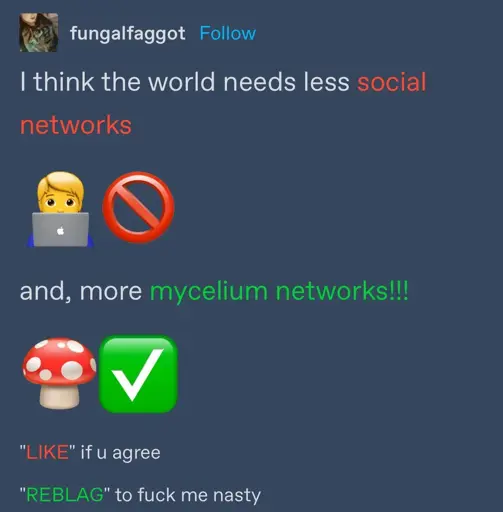Screen dimensions: 503x512
Task: Click the red word "networks" on second line
Action: click(x=76, y=125)
